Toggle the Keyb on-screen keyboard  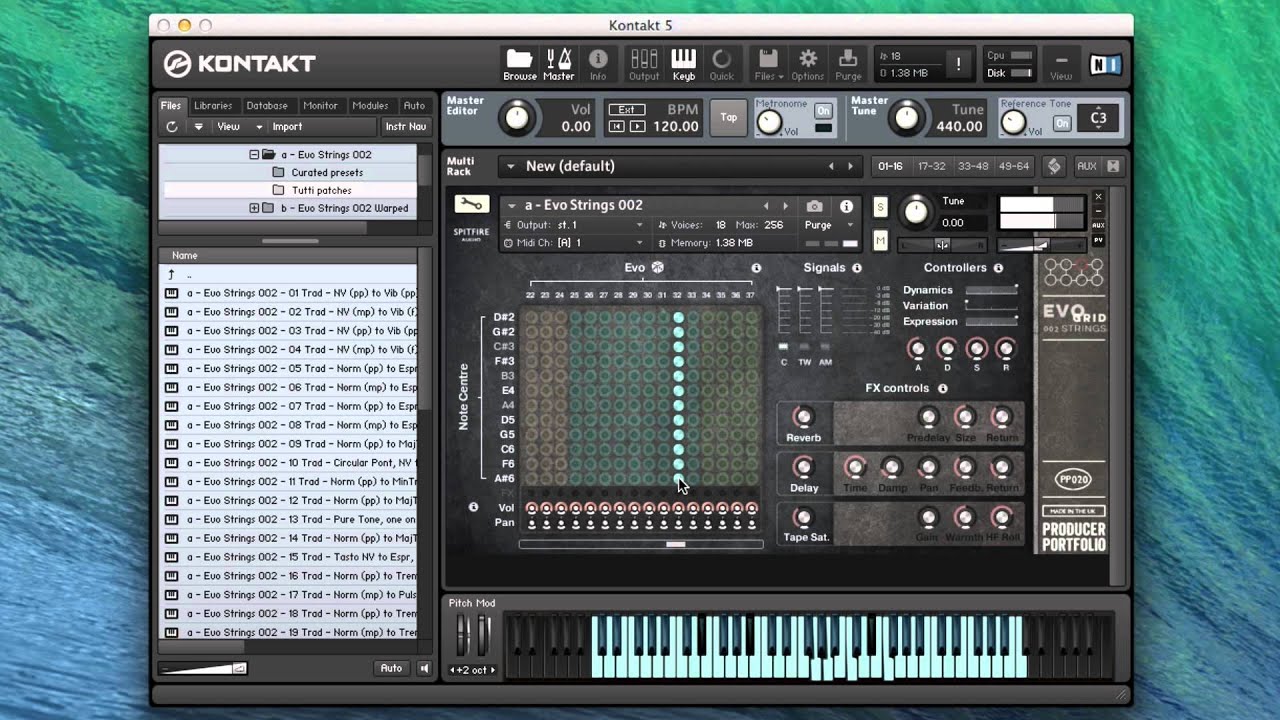[684, 64]
